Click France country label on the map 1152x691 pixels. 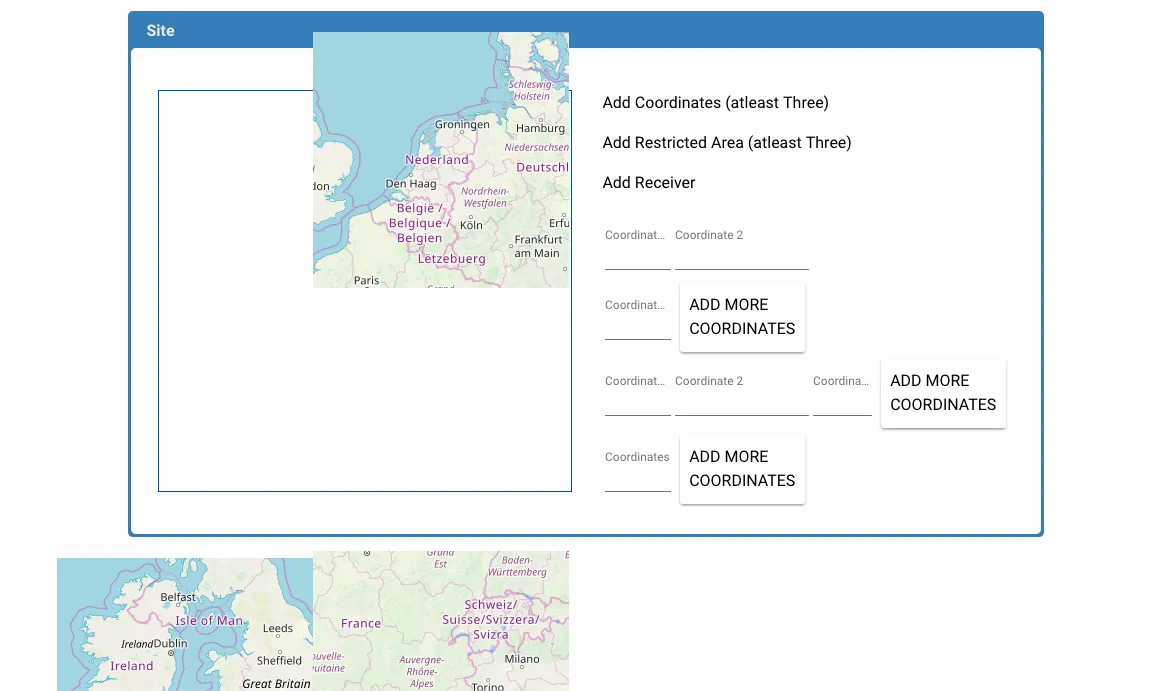[x=361, y=623]
